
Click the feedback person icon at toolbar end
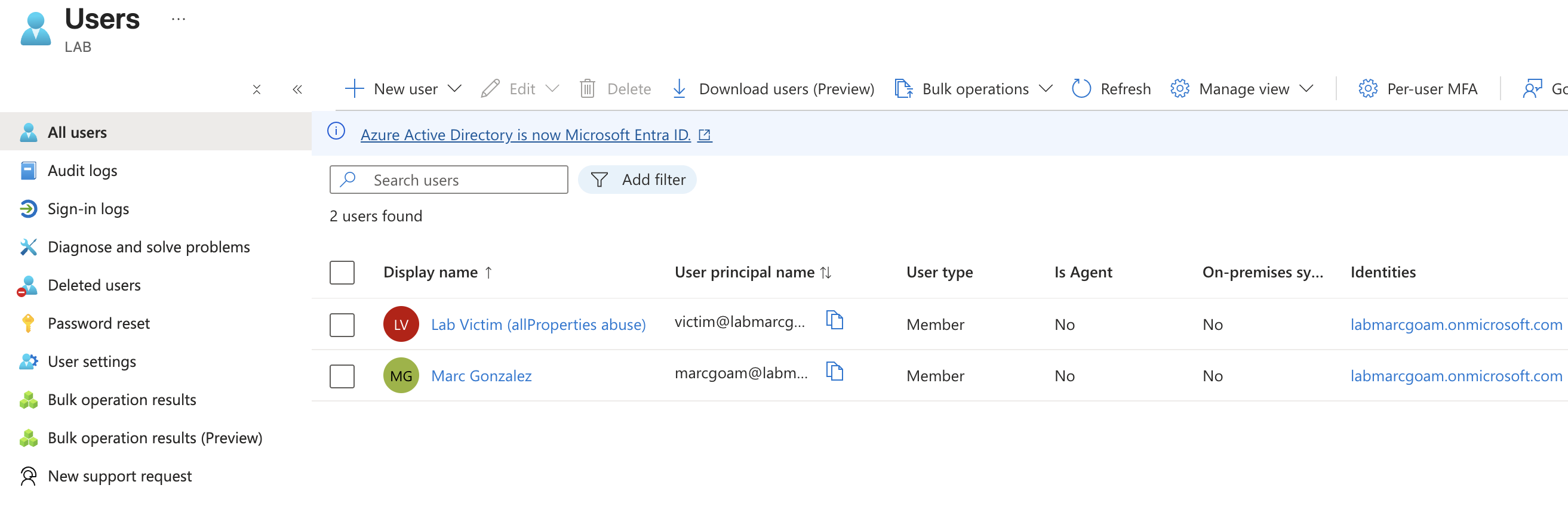[x=1532, y=89]
